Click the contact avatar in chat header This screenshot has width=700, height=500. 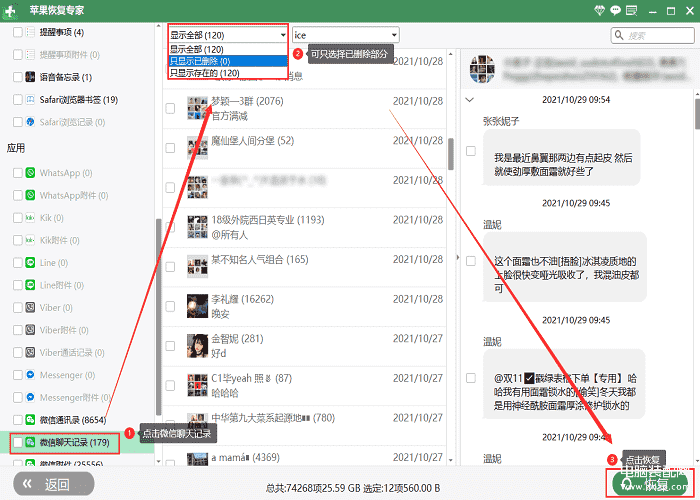[483, 69]
